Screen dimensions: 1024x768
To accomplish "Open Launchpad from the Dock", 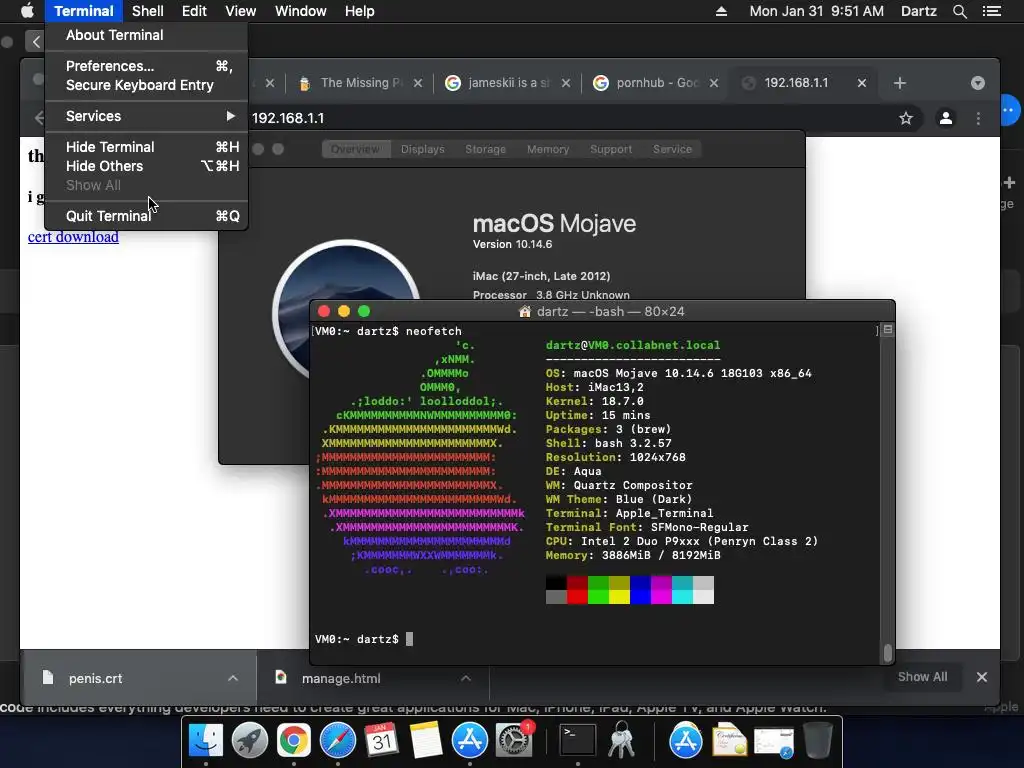I will [249, 740].
